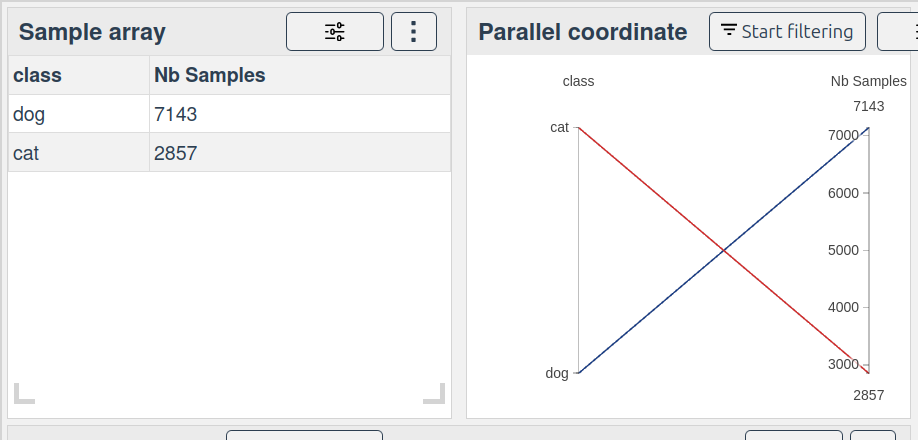This screenshot has height=440, width=918.
Task: Select the dog row in the table
Action: point(230,114)
